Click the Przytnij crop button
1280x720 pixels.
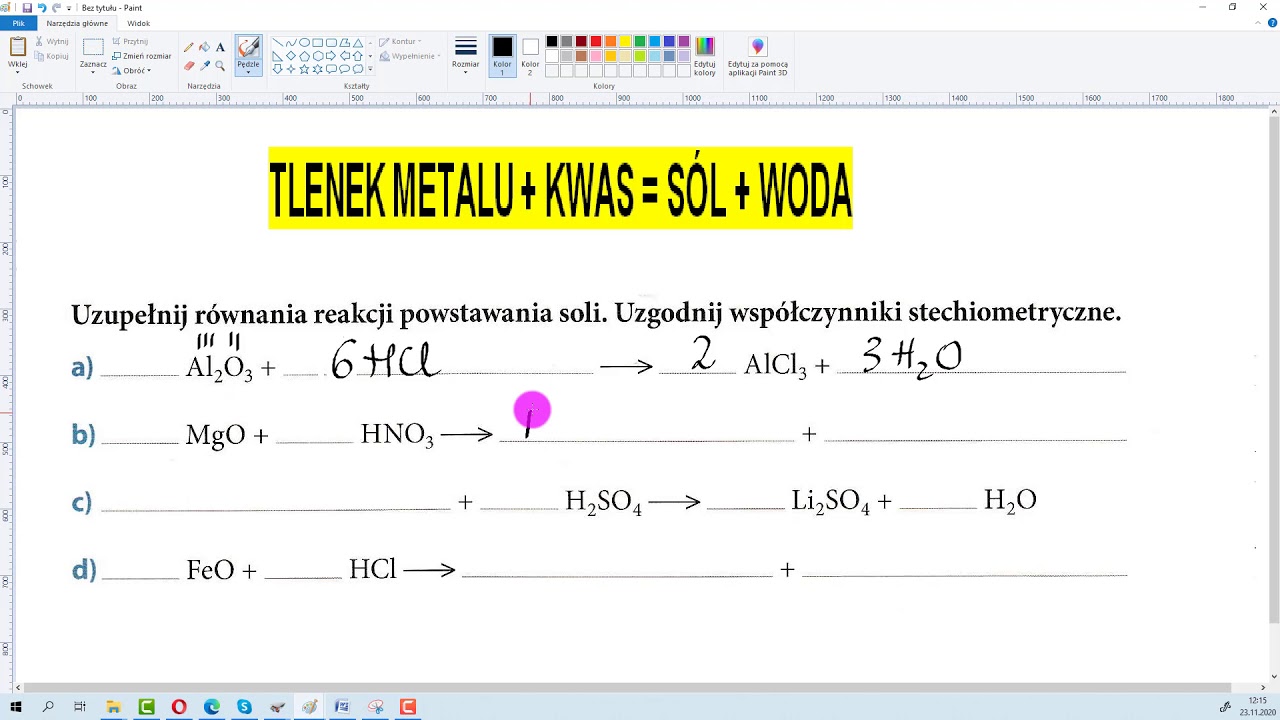coord(130,41)
